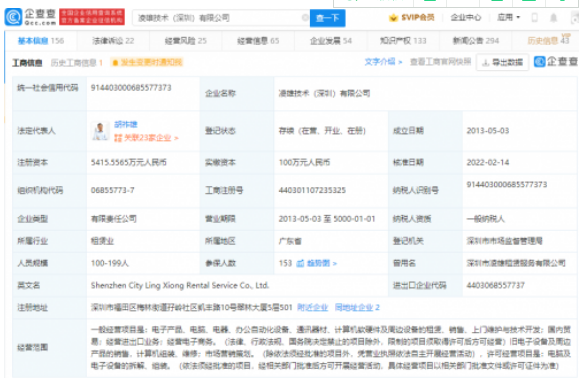Screen dimensions: 587x392
Task: Click the 发生变更时通知我 button
Action: (147, 63)
